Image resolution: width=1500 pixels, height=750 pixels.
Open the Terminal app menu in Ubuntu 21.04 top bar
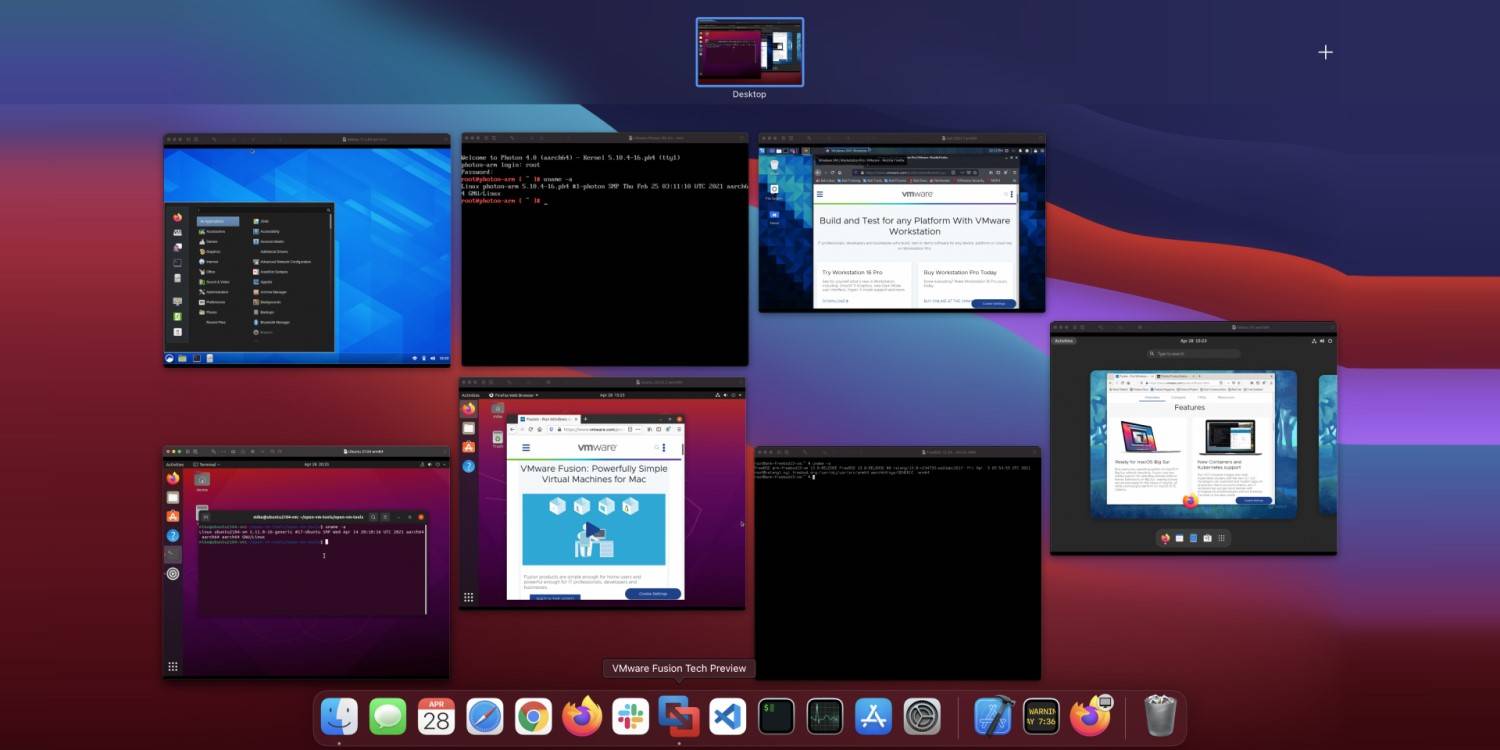coord(206,465)
